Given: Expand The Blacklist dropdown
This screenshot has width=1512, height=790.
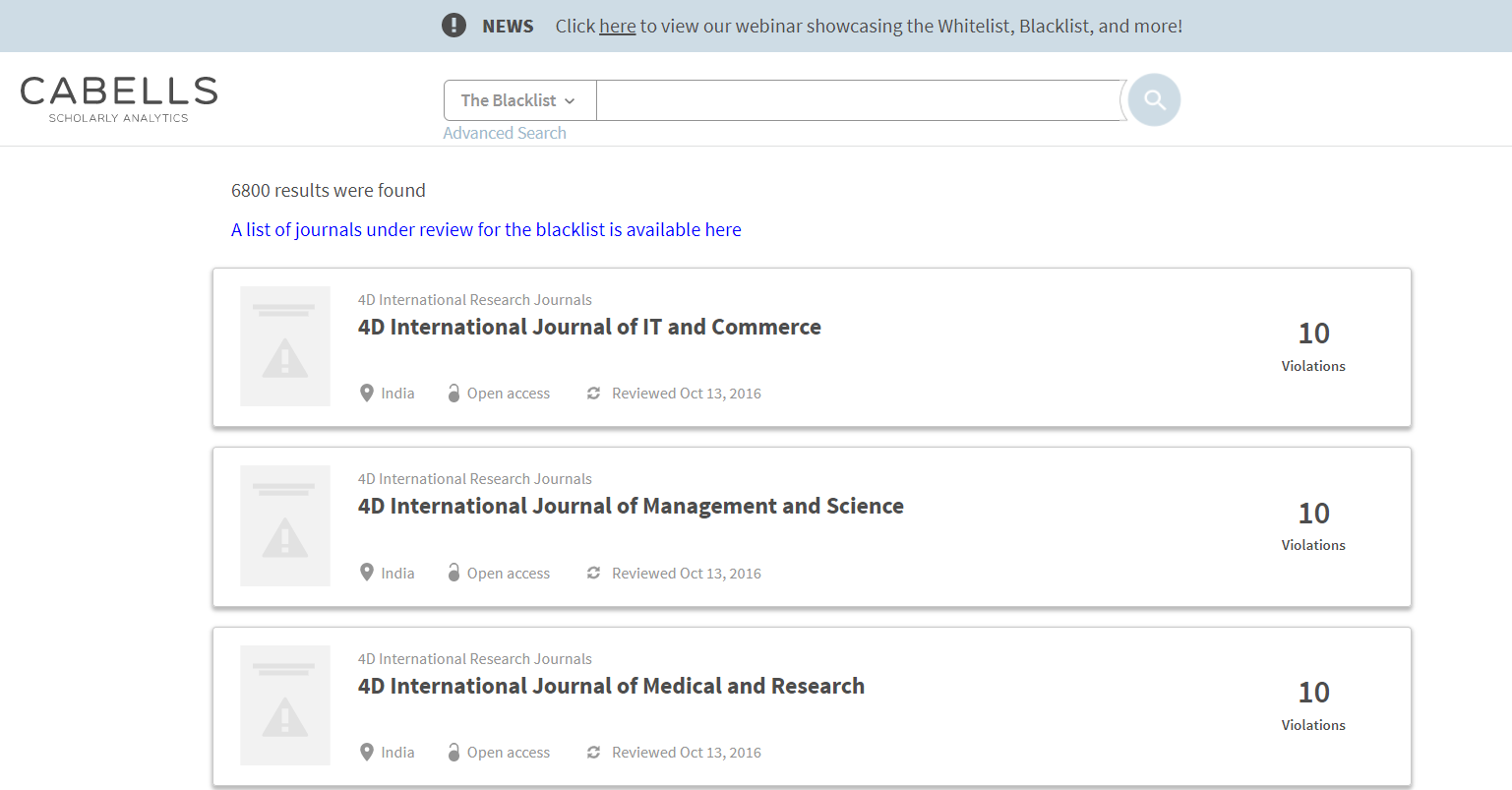Looking at the screenshot, I should [519, 100].
